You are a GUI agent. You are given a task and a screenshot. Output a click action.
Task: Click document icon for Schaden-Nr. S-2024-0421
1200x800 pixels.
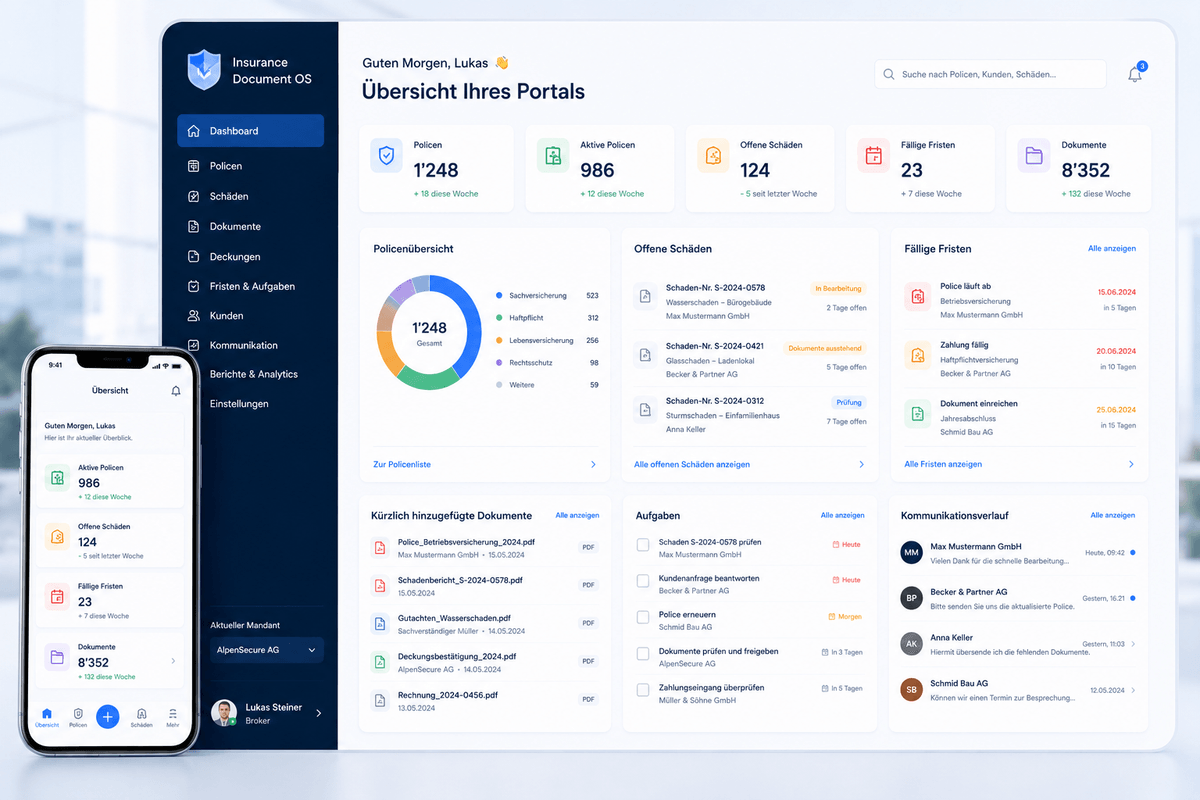point(646,354)
